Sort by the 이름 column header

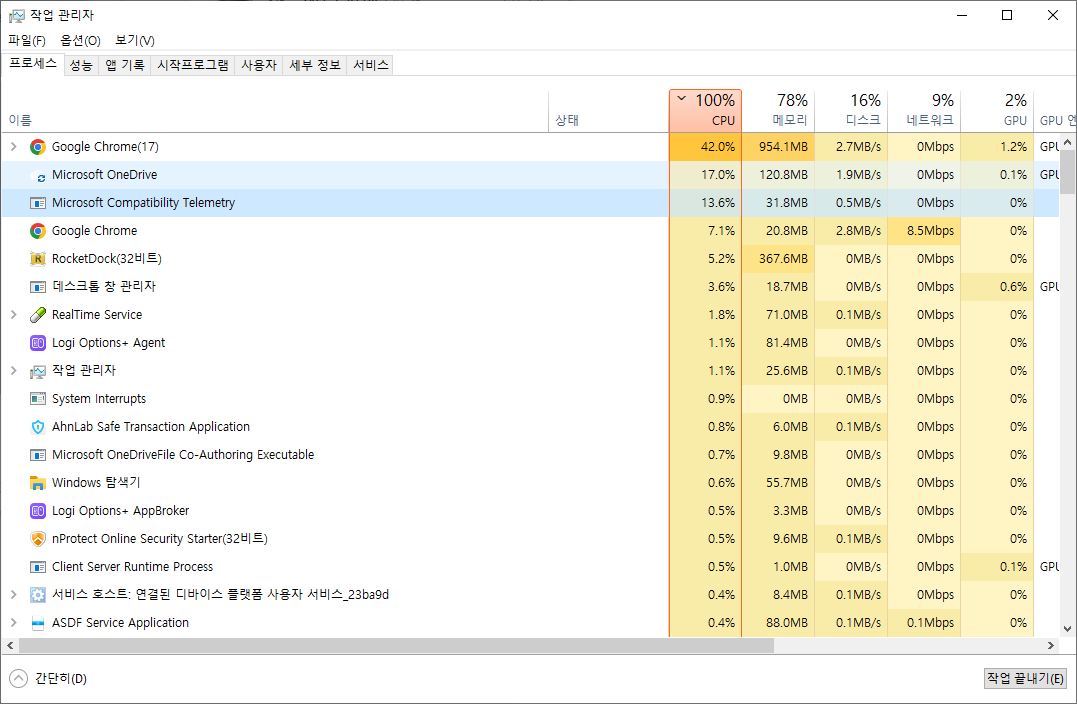[275, 111]
